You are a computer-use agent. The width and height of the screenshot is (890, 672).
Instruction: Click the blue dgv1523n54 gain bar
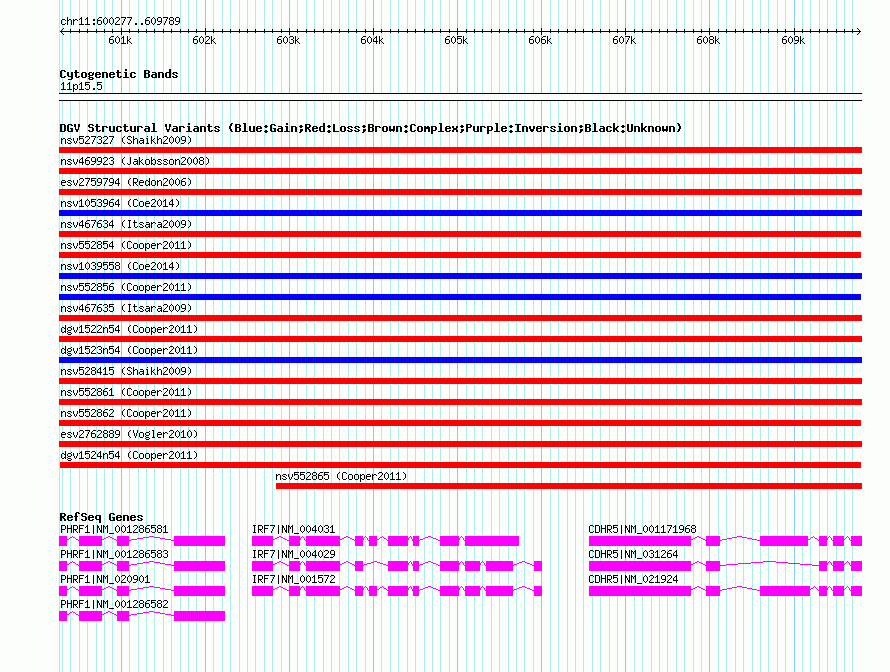460,360
